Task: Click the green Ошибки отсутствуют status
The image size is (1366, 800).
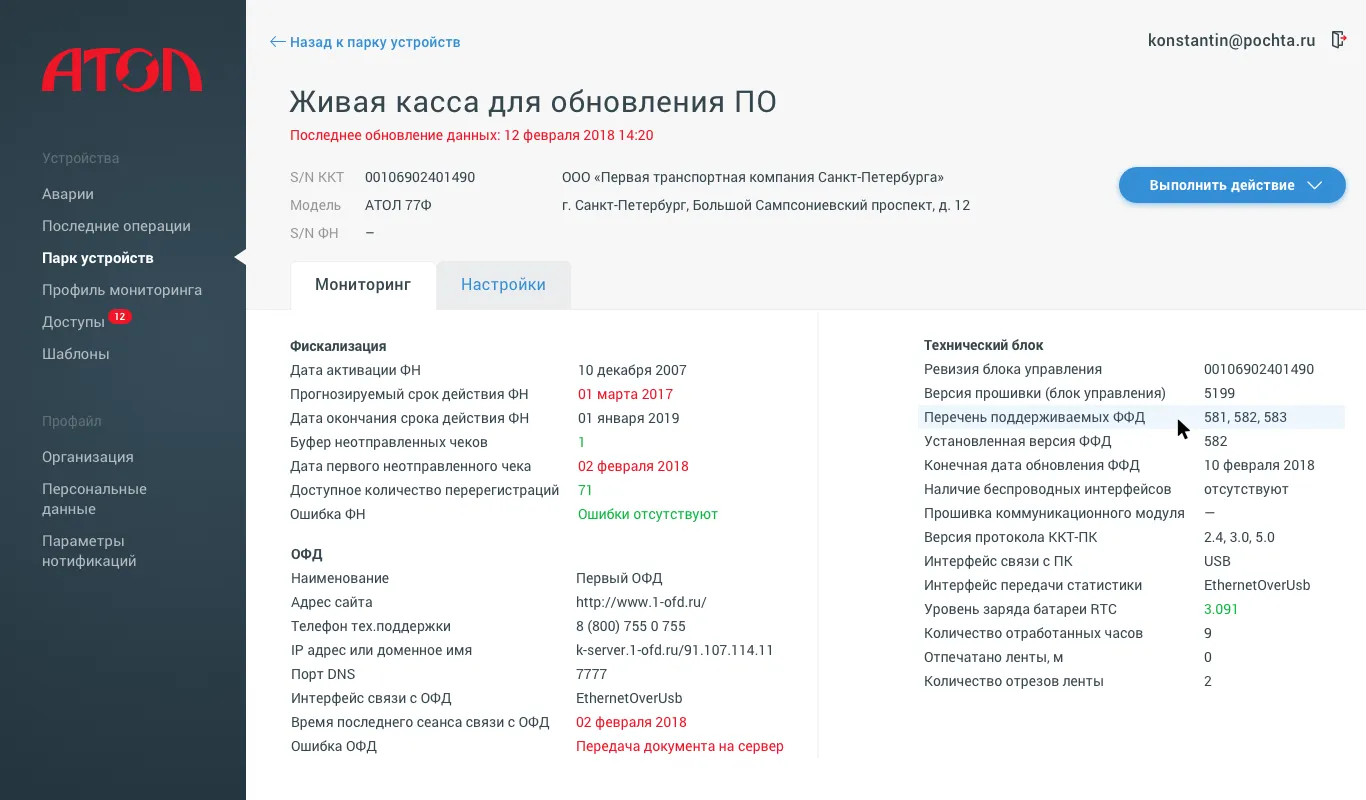Action: coord(648,514)
